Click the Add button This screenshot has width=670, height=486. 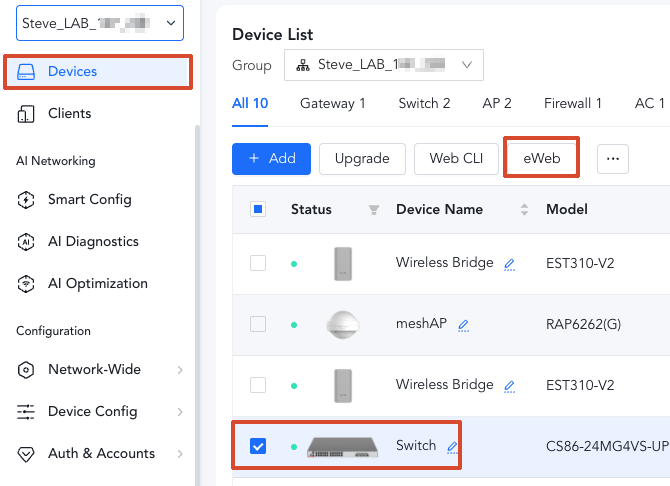tap(271, 158)
